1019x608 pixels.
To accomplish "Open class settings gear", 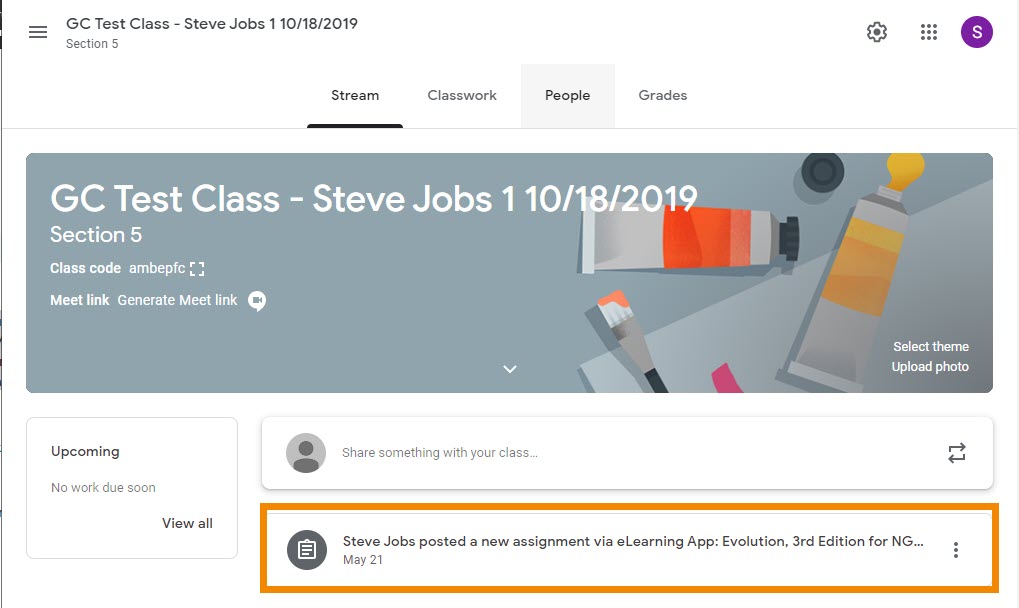I will [877, 32].
